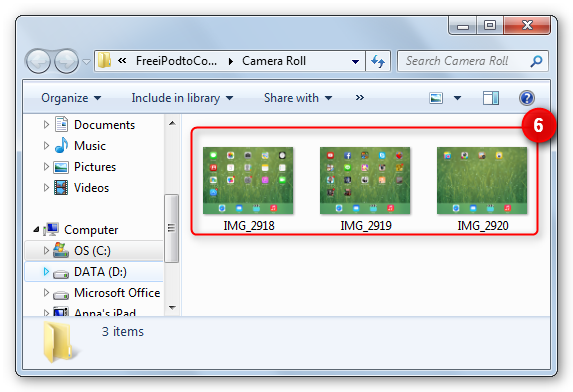Open the Organize menu
This screenshot has height=392, width=573.
tap(71, 98)
